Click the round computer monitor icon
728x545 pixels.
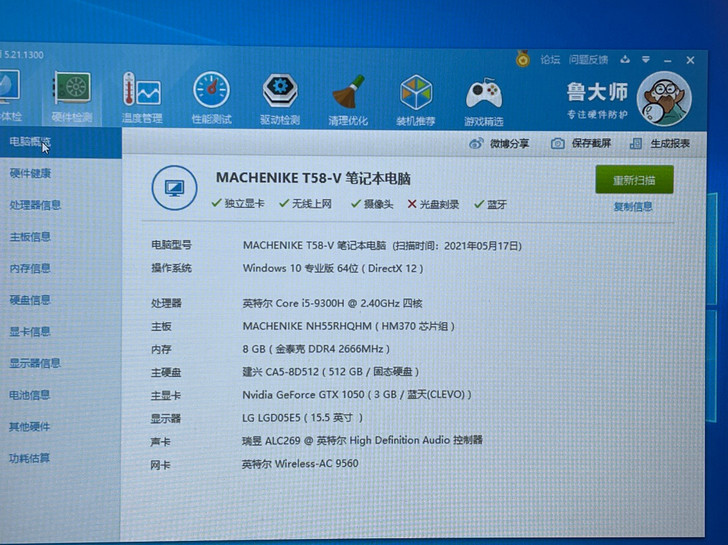click(x=174, y=188)
